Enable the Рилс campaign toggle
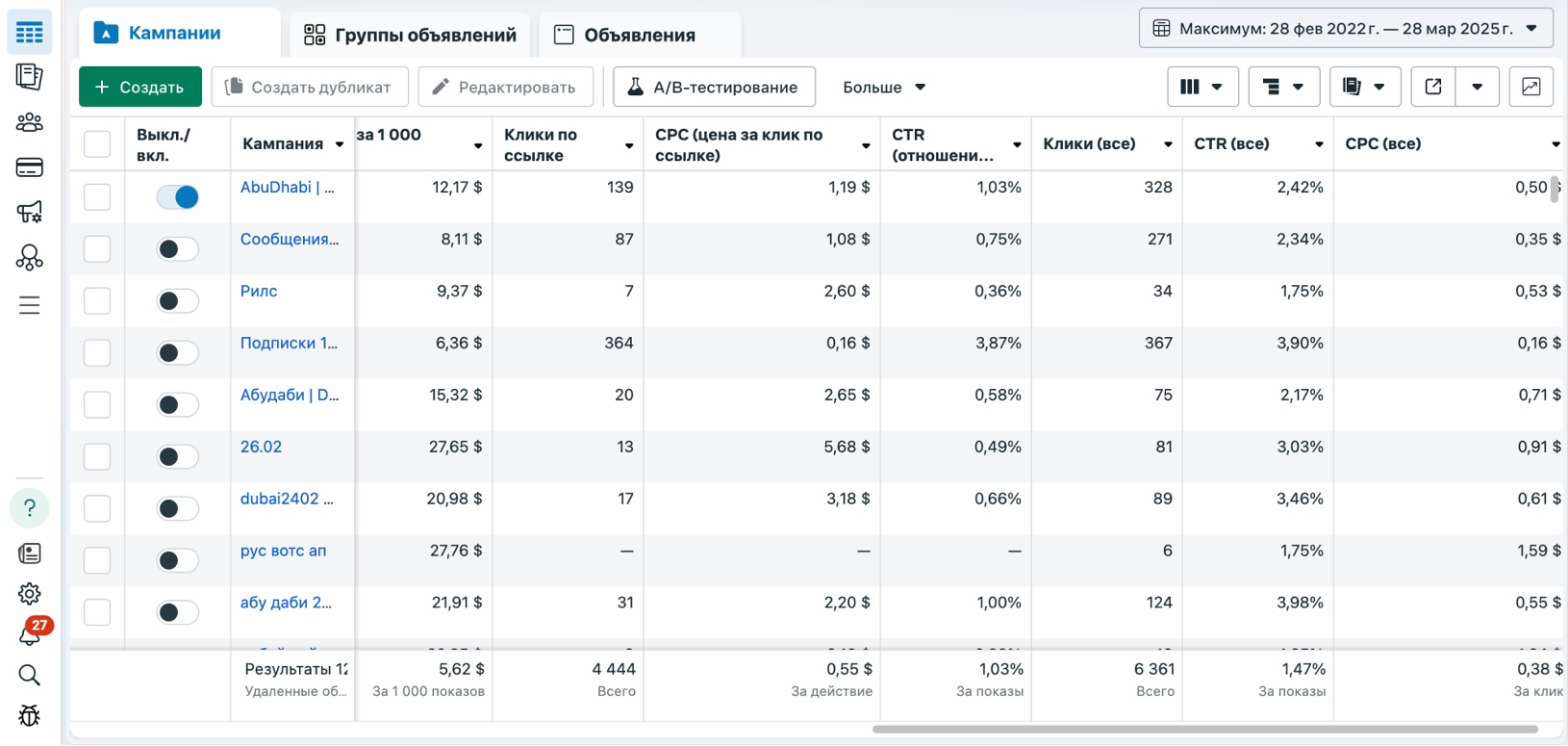 tap(178, 301)
